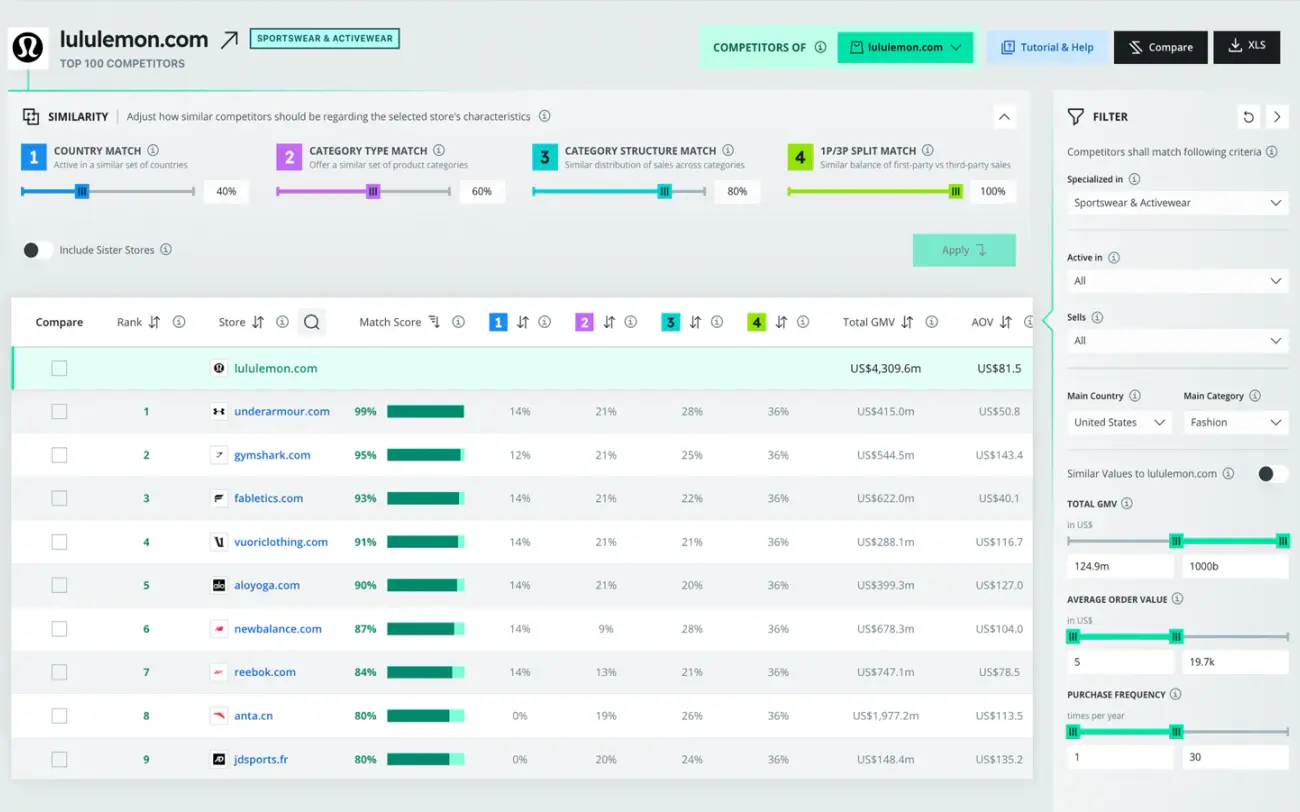Viewport: 1300px width, 812px height.
Task: Sort table by Total GMV arrows
Action: pos(907,322)
